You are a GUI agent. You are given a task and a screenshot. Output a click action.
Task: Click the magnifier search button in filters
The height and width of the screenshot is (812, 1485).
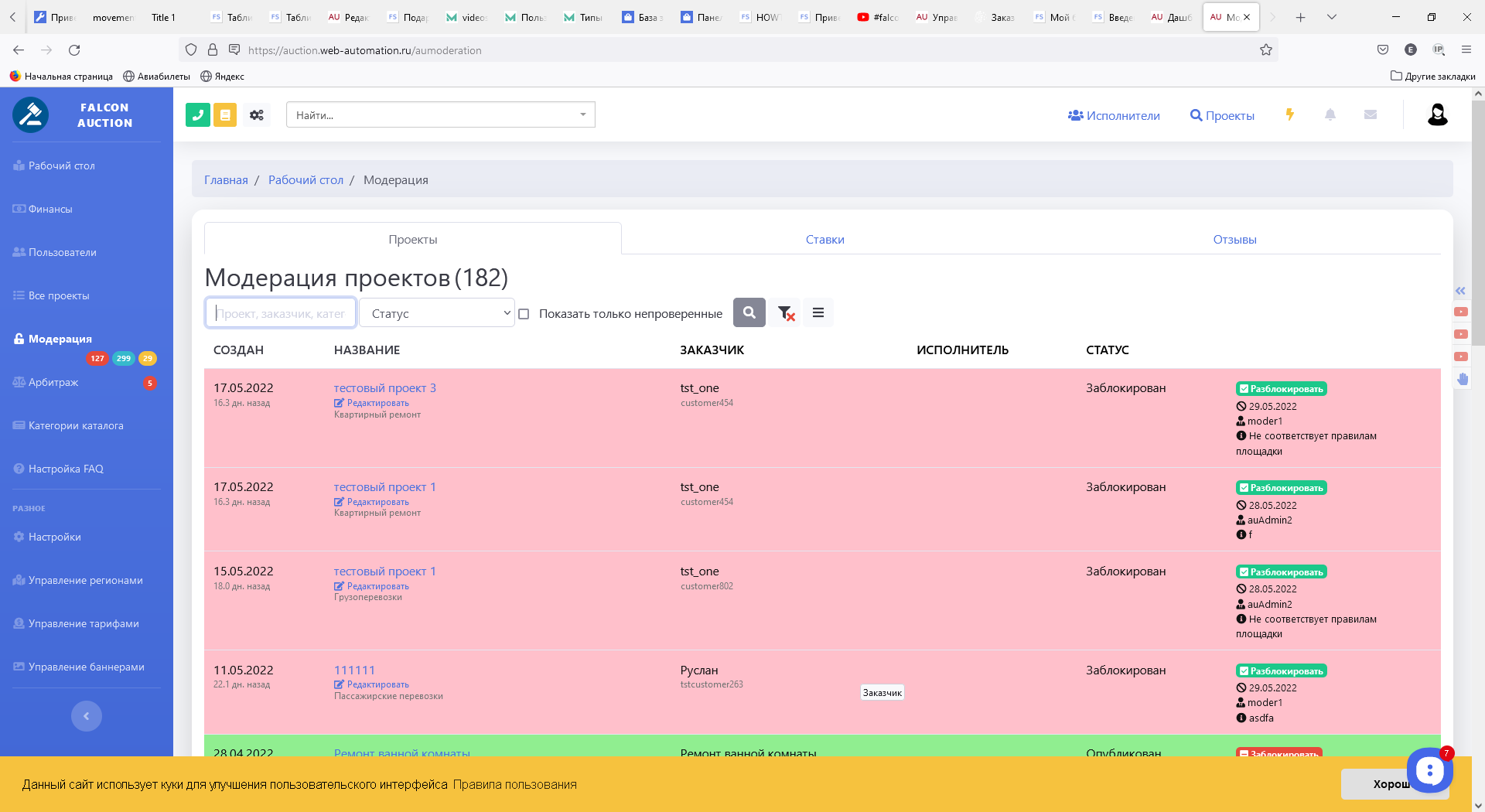click(749, 313)
